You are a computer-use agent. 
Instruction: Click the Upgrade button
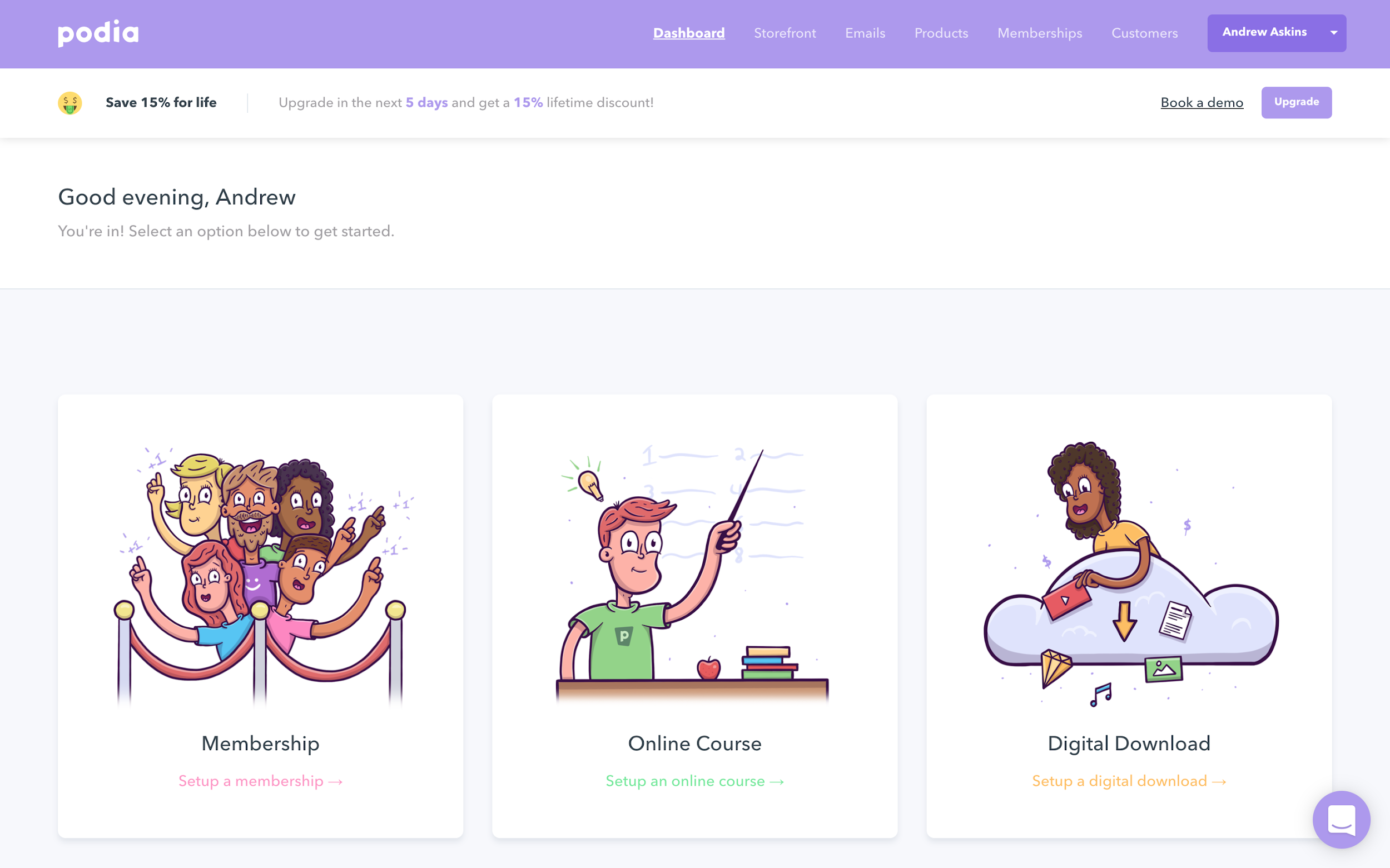coord(1297,102)
